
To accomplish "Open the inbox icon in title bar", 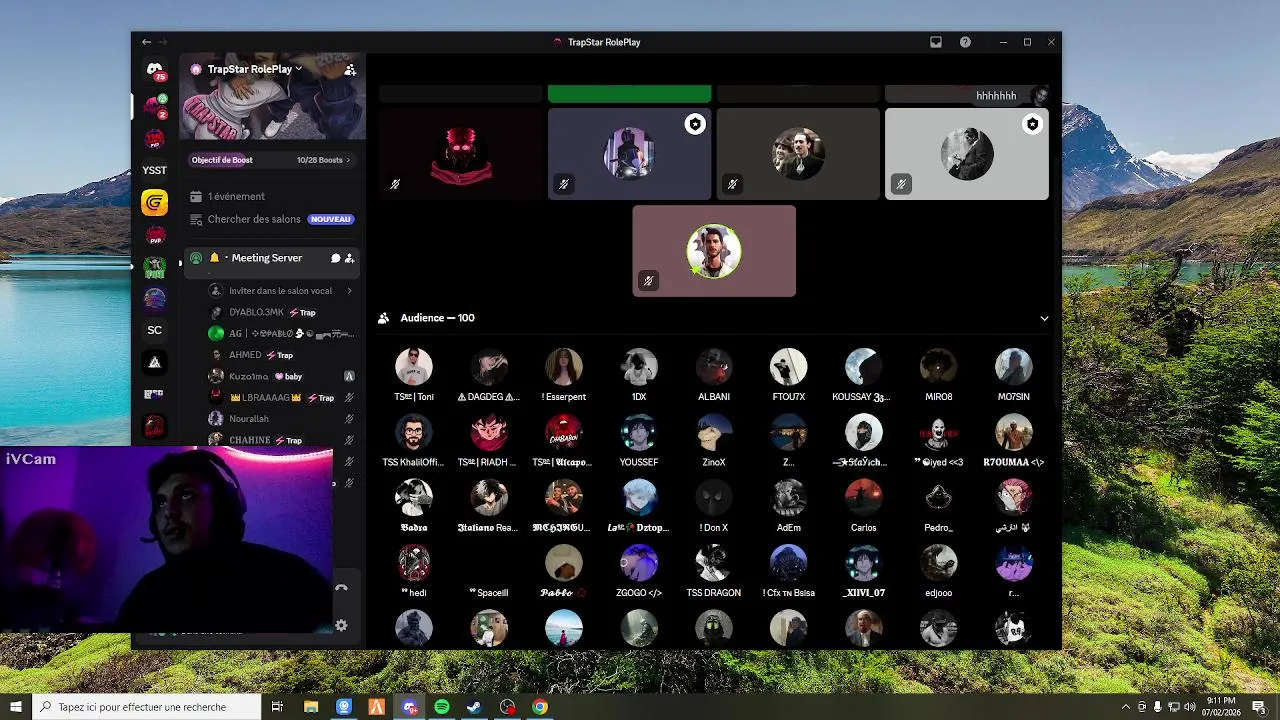I will (x=936, y=42).
